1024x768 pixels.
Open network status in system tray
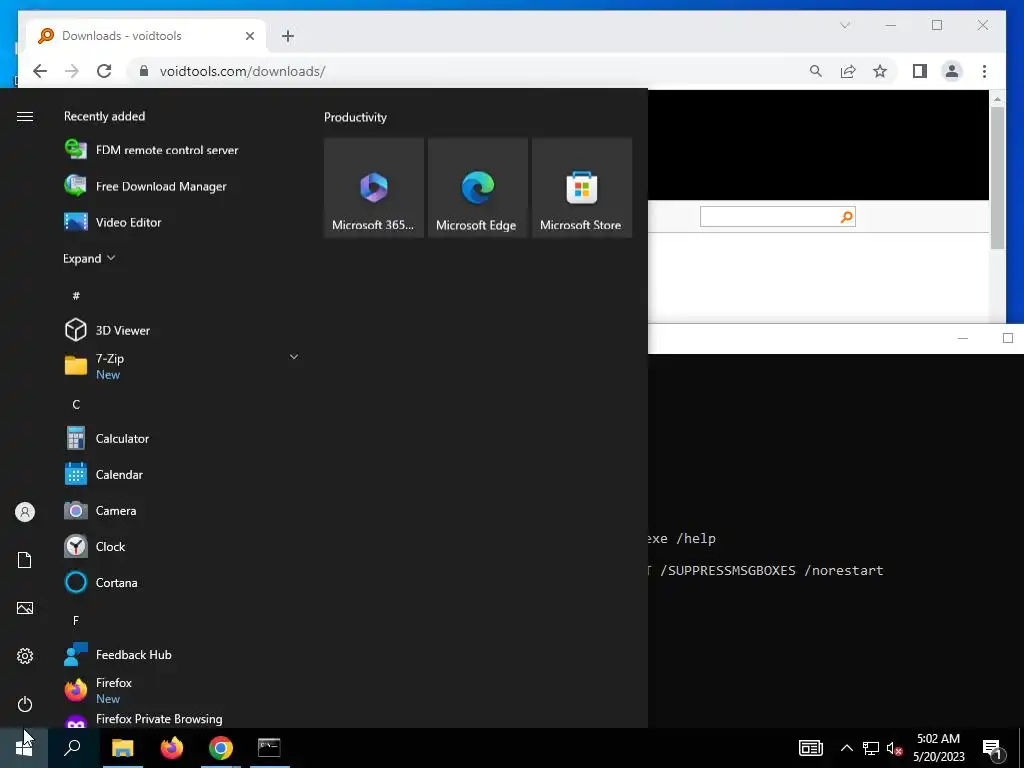coord(871,748)
